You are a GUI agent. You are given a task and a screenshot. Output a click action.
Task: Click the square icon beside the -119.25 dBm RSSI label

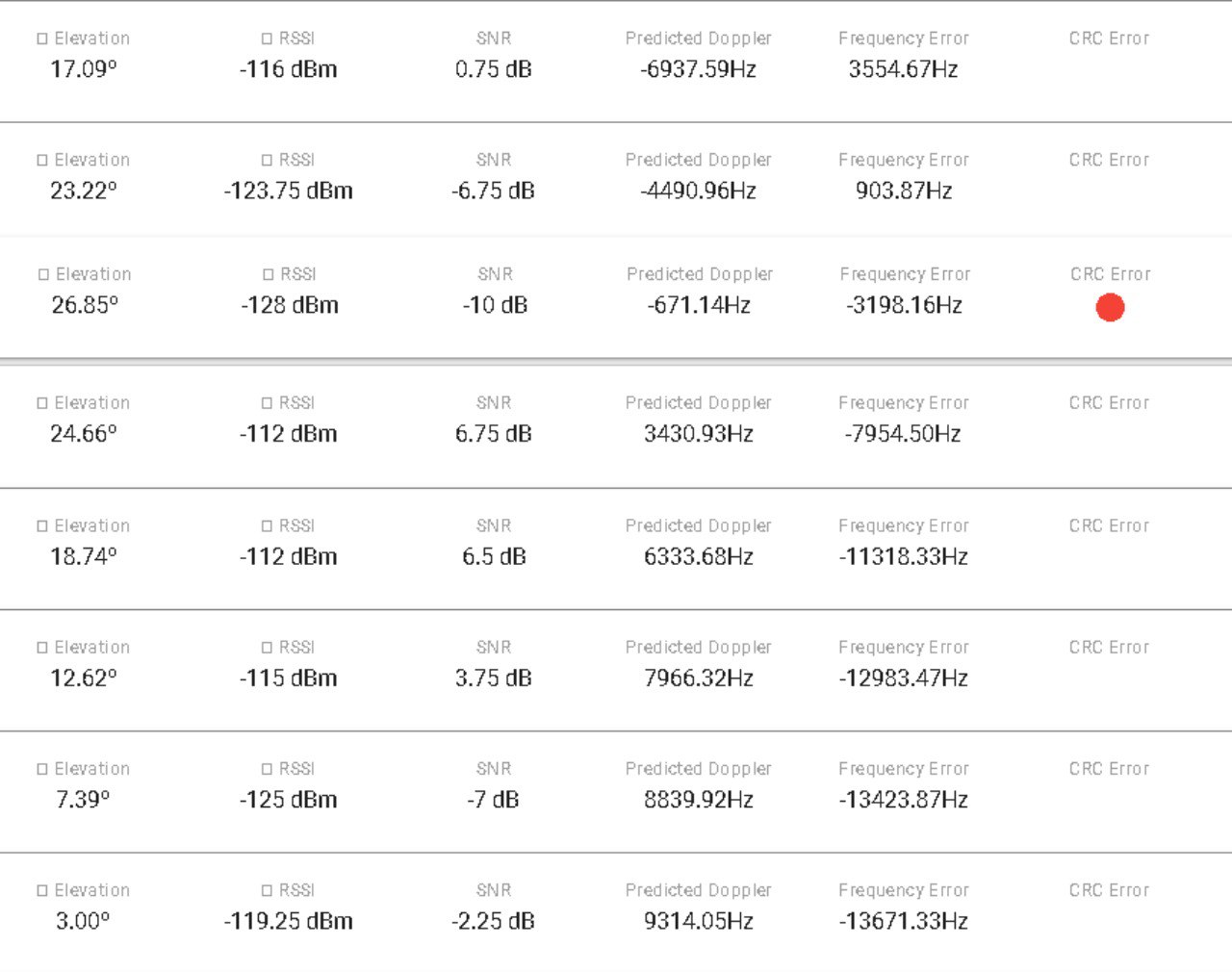click(268, 890)
